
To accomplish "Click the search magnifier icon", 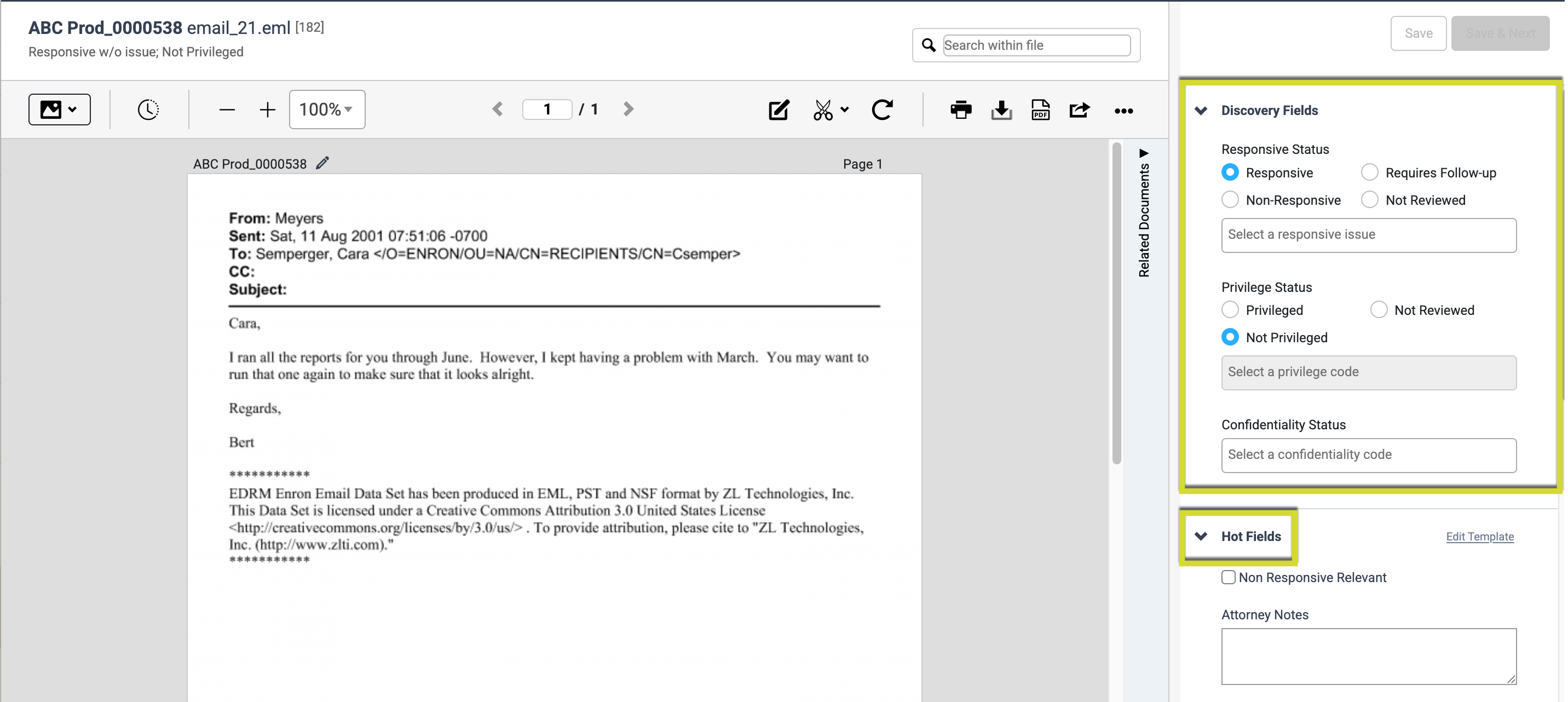I will (x=928, y=45).
